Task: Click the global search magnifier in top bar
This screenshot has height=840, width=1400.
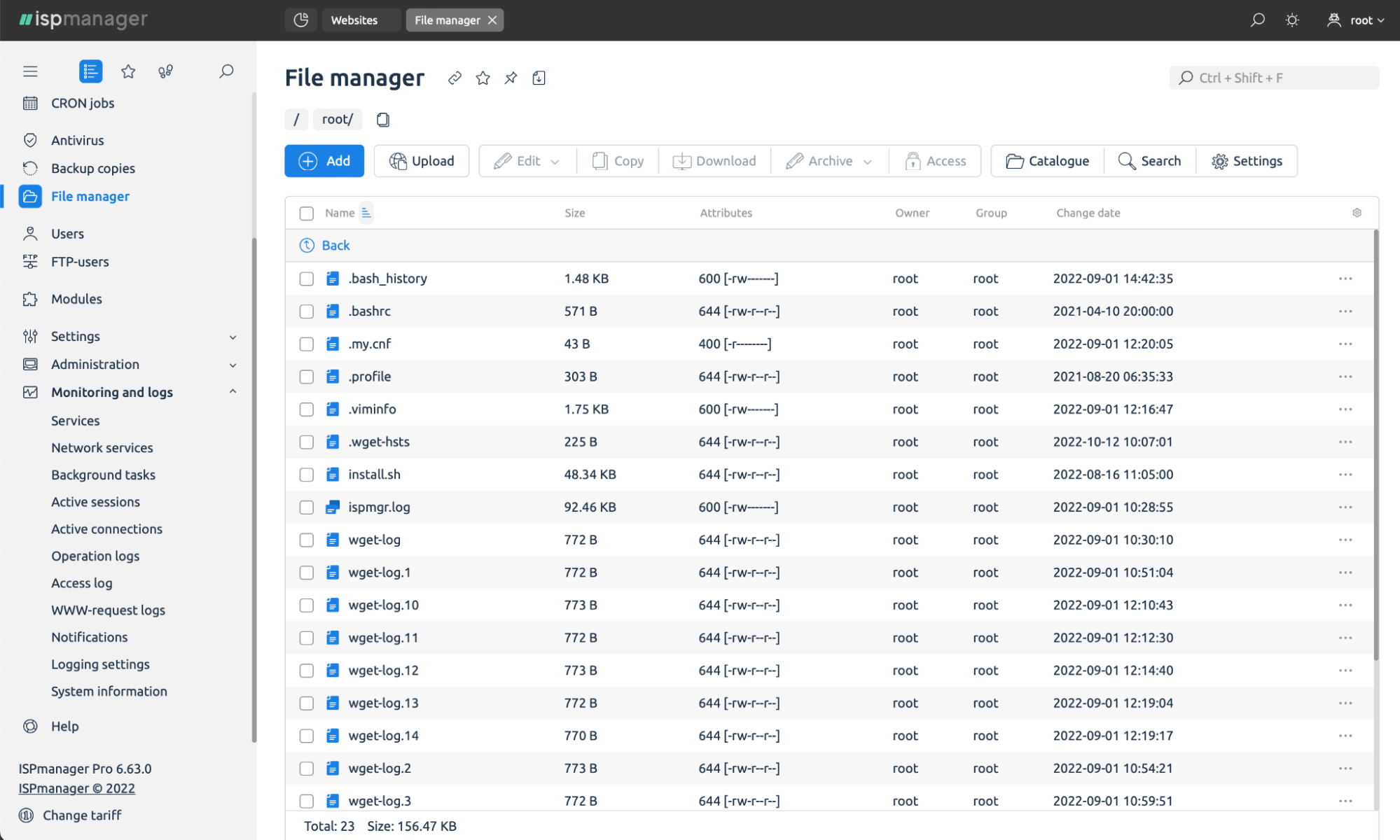Action: pyautogui.click(x=1258, y=20)
